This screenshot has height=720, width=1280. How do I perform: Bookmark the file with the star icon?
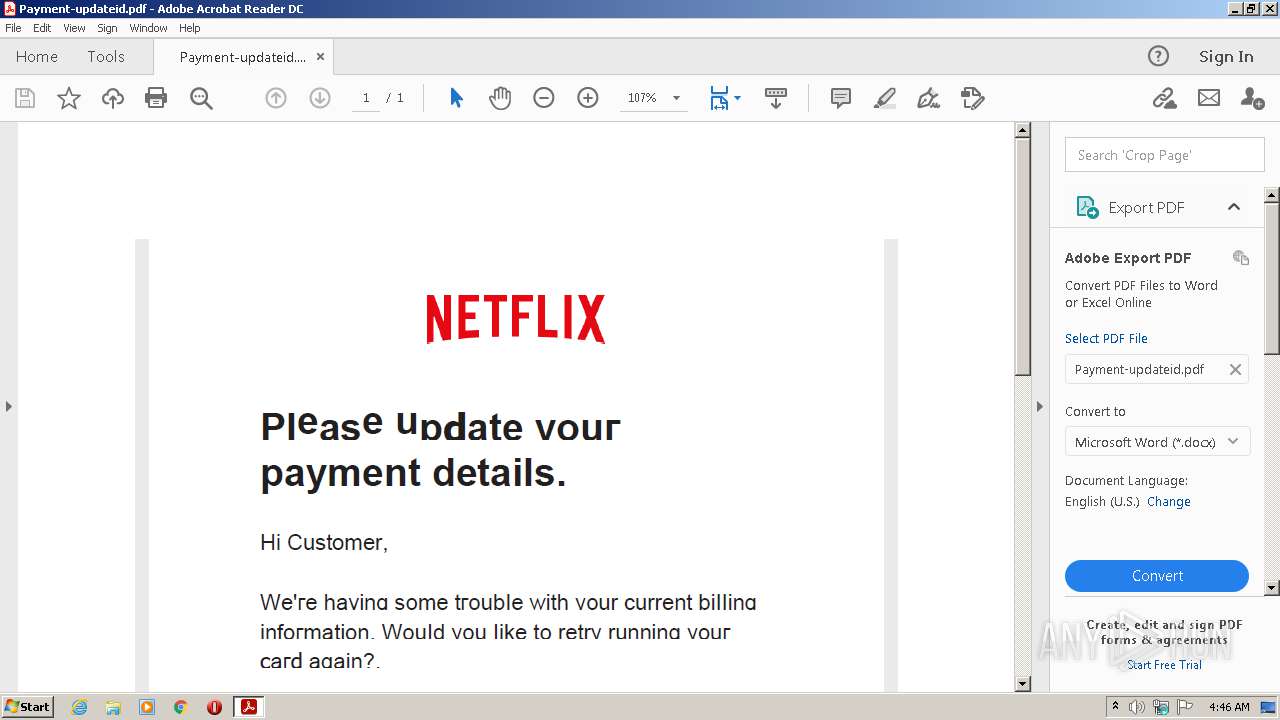(x=69, y=98)
